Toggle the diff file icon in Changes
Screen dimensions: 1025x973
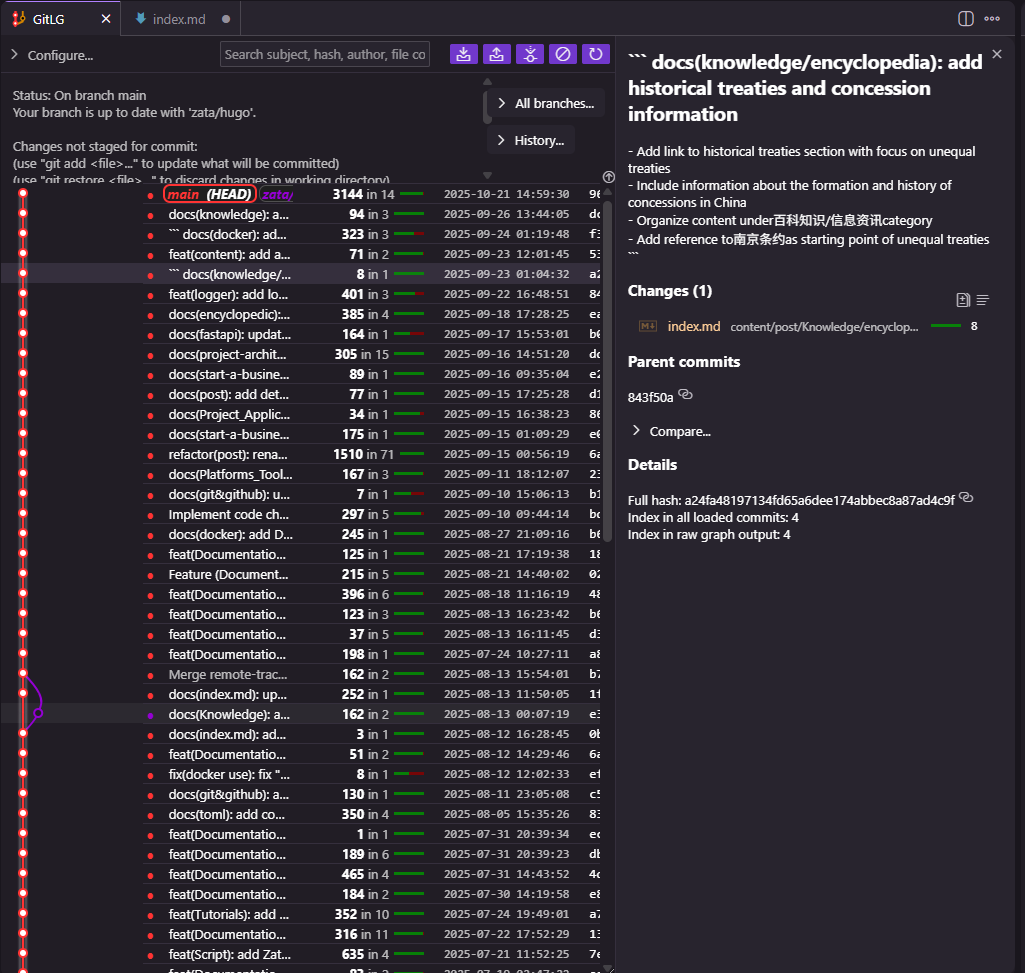point(963,299)
